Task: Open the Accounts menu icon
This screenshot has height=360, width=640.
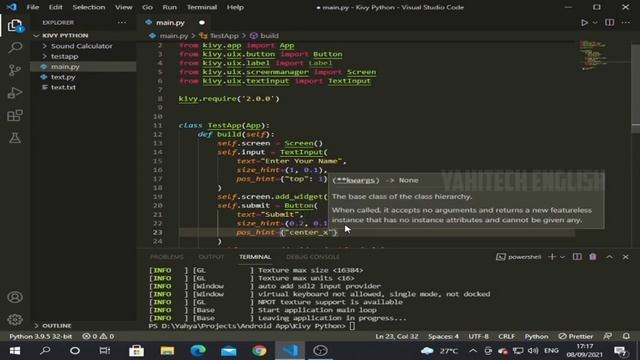Action: [x=15, y=297]
